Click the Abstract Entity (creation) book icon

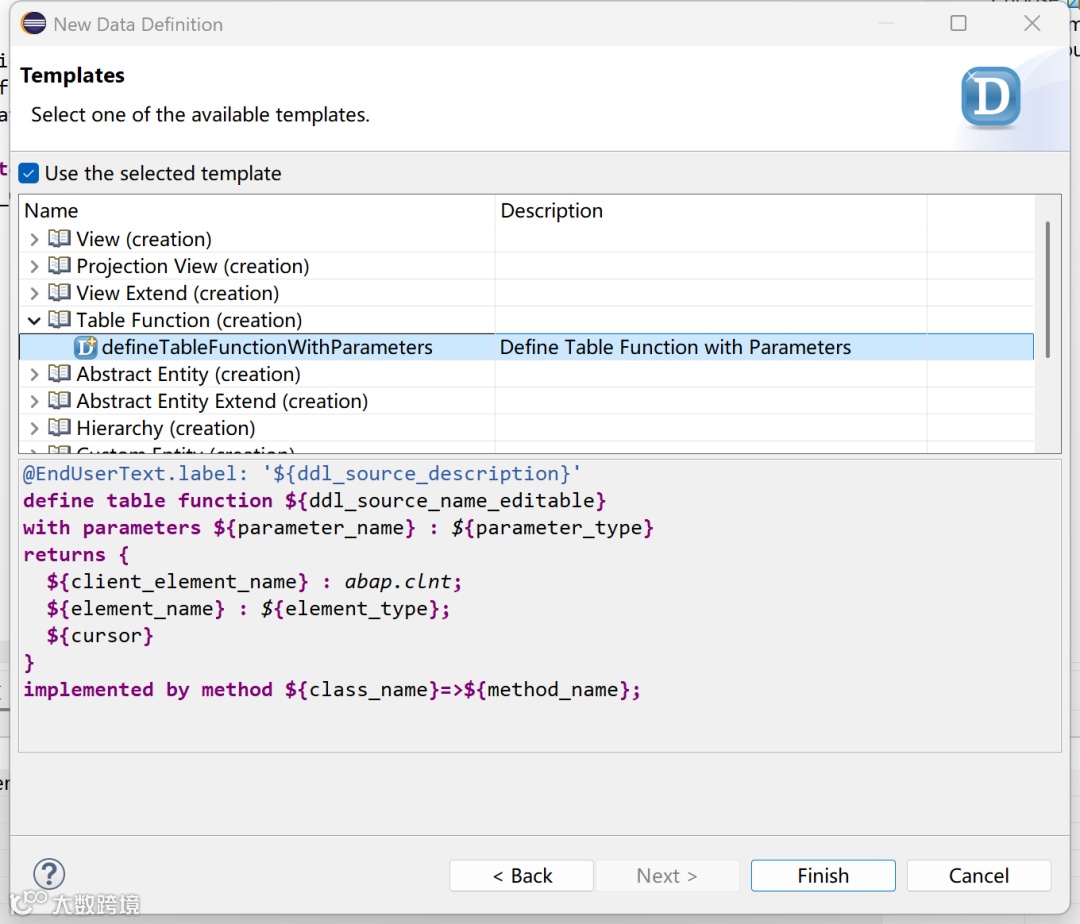coord(60,374)
